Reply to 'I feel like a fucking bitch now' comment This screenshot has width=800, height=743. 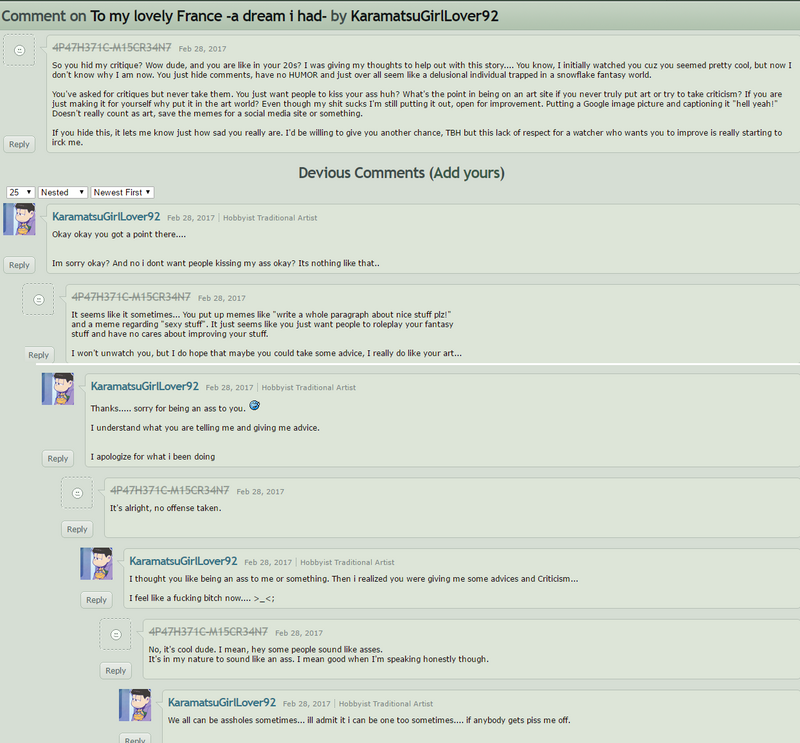pos(96,600)
